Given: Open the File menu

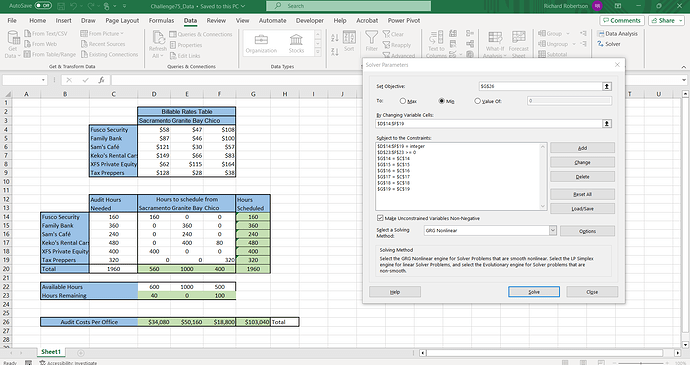Looking at the screenshot, I should [12, 21].
